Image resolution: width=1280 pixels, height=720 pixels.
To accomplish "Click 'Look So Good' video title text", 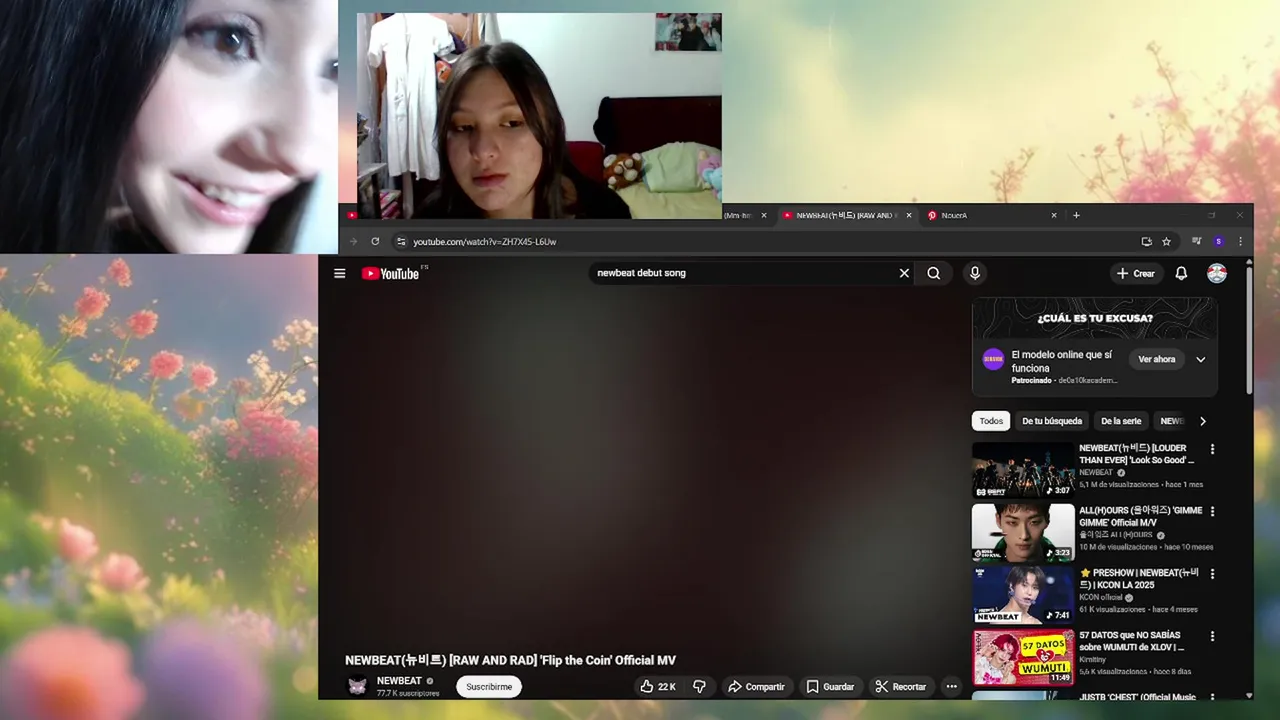I will click(1137, 454).
